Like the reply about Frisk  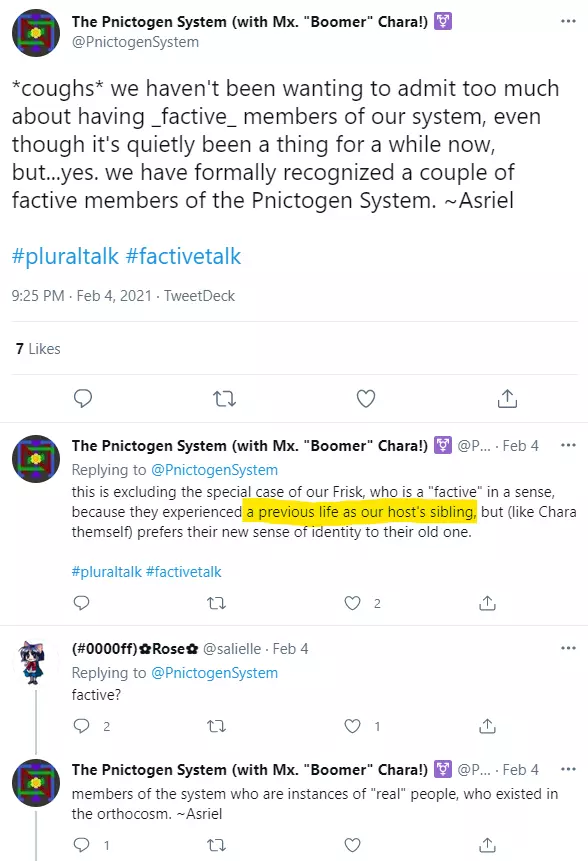coord(352,603)
